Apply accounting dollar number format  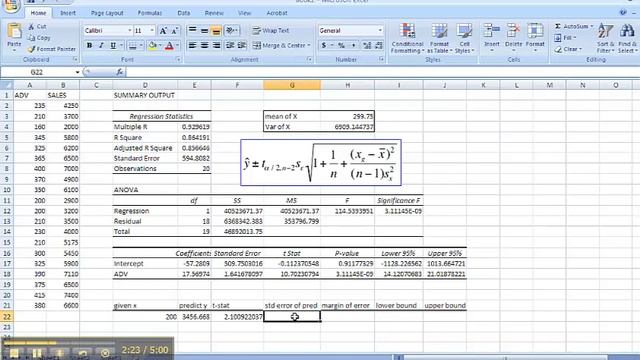tap(324, 45)
